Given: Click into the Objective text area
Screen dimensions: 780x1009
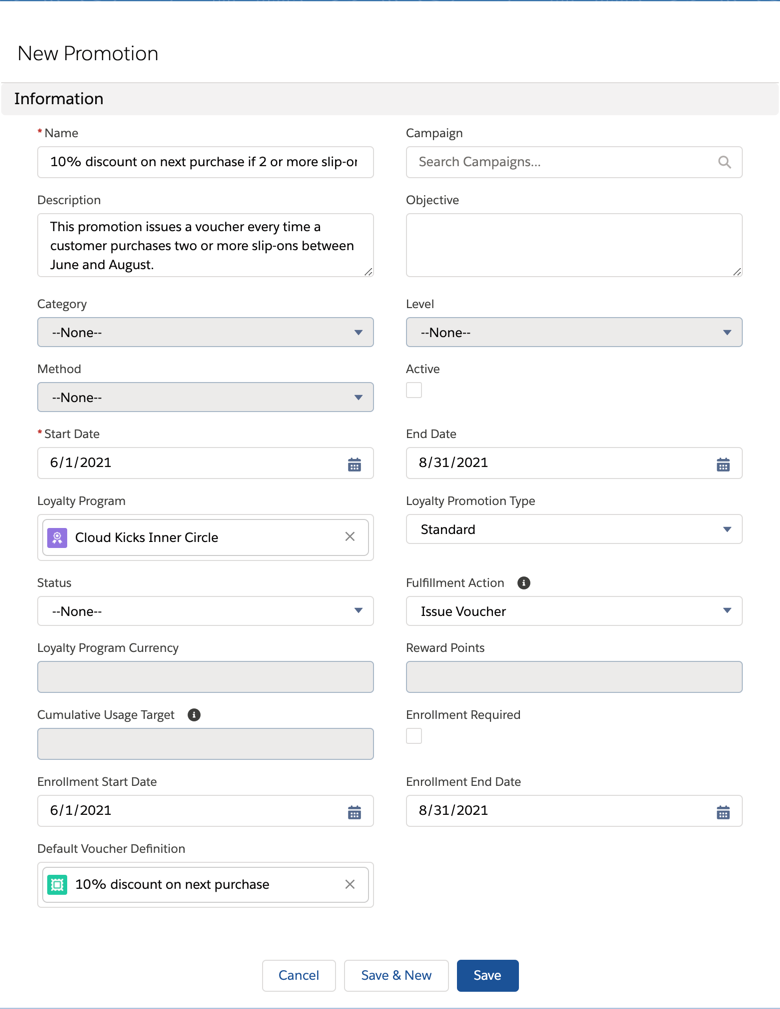Looking at the screenshot, I should pyautogui.click(x=574, y=244).
